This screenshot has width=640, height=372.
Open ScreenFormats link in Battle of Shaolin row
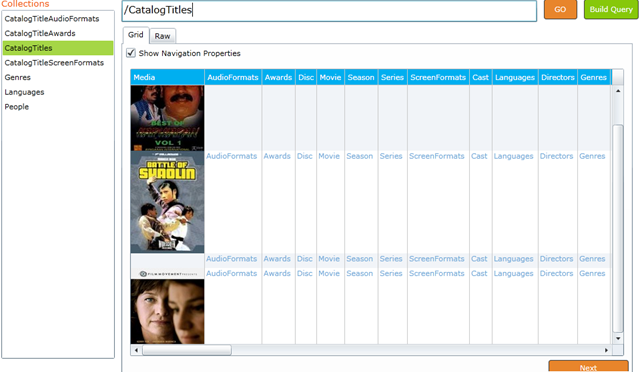coord(437,156)
